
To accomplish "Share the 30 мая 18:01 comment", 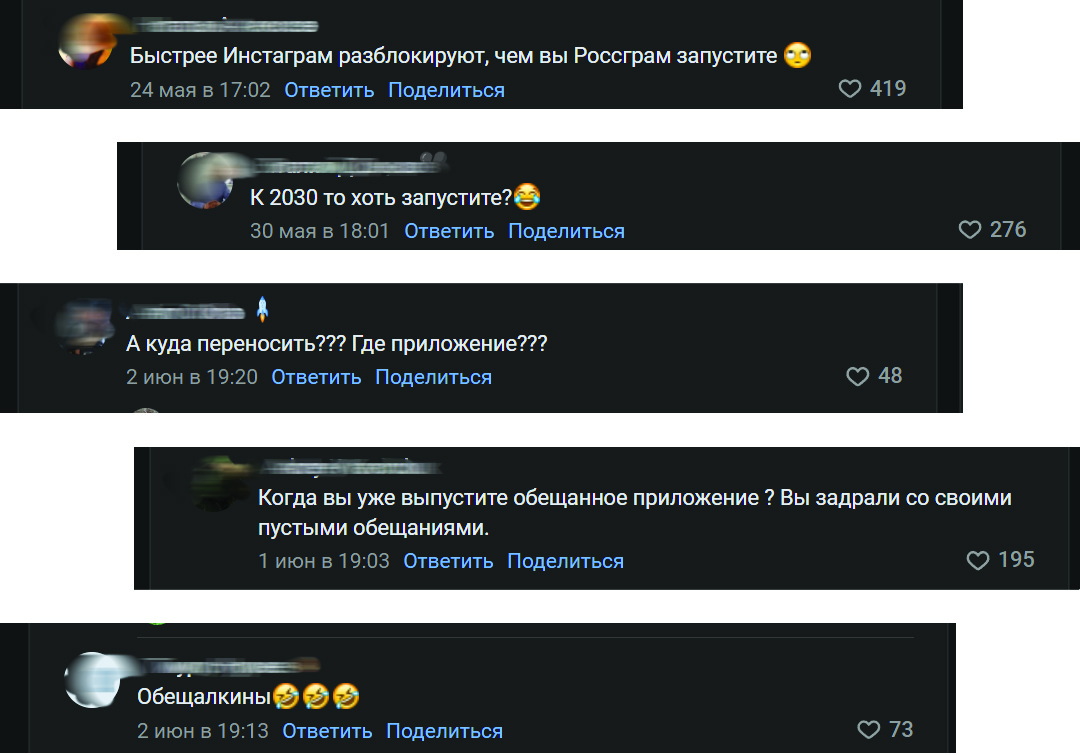I will click(x=566, y=231).
